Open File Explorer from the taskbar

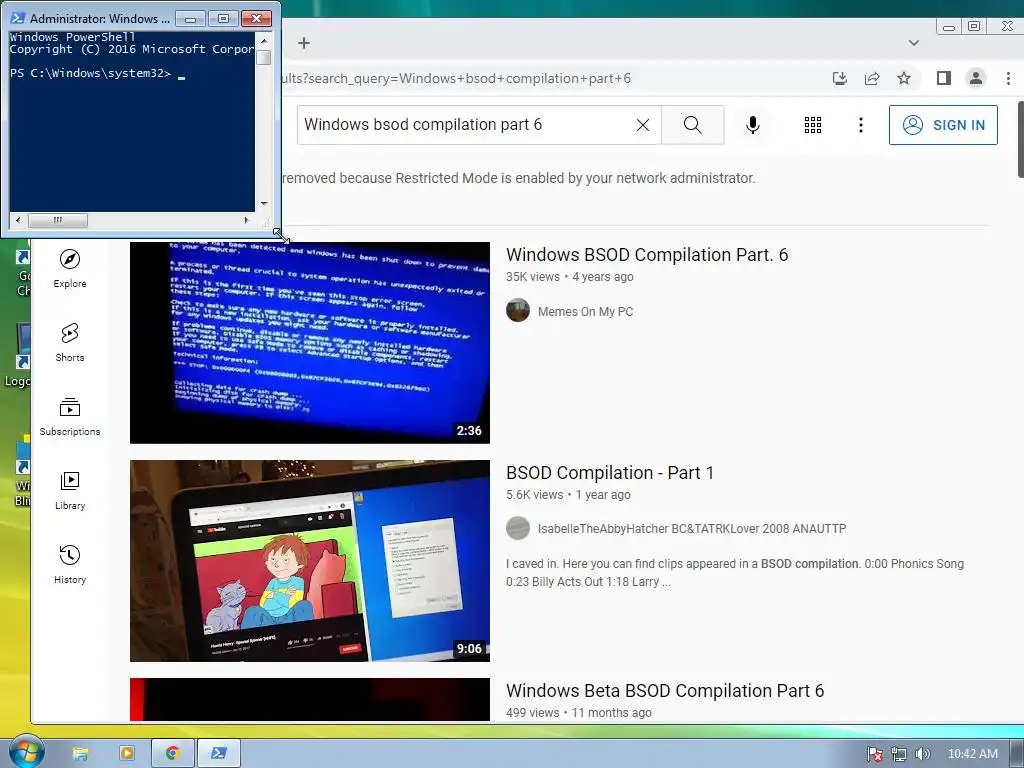(x=80, y=753)
